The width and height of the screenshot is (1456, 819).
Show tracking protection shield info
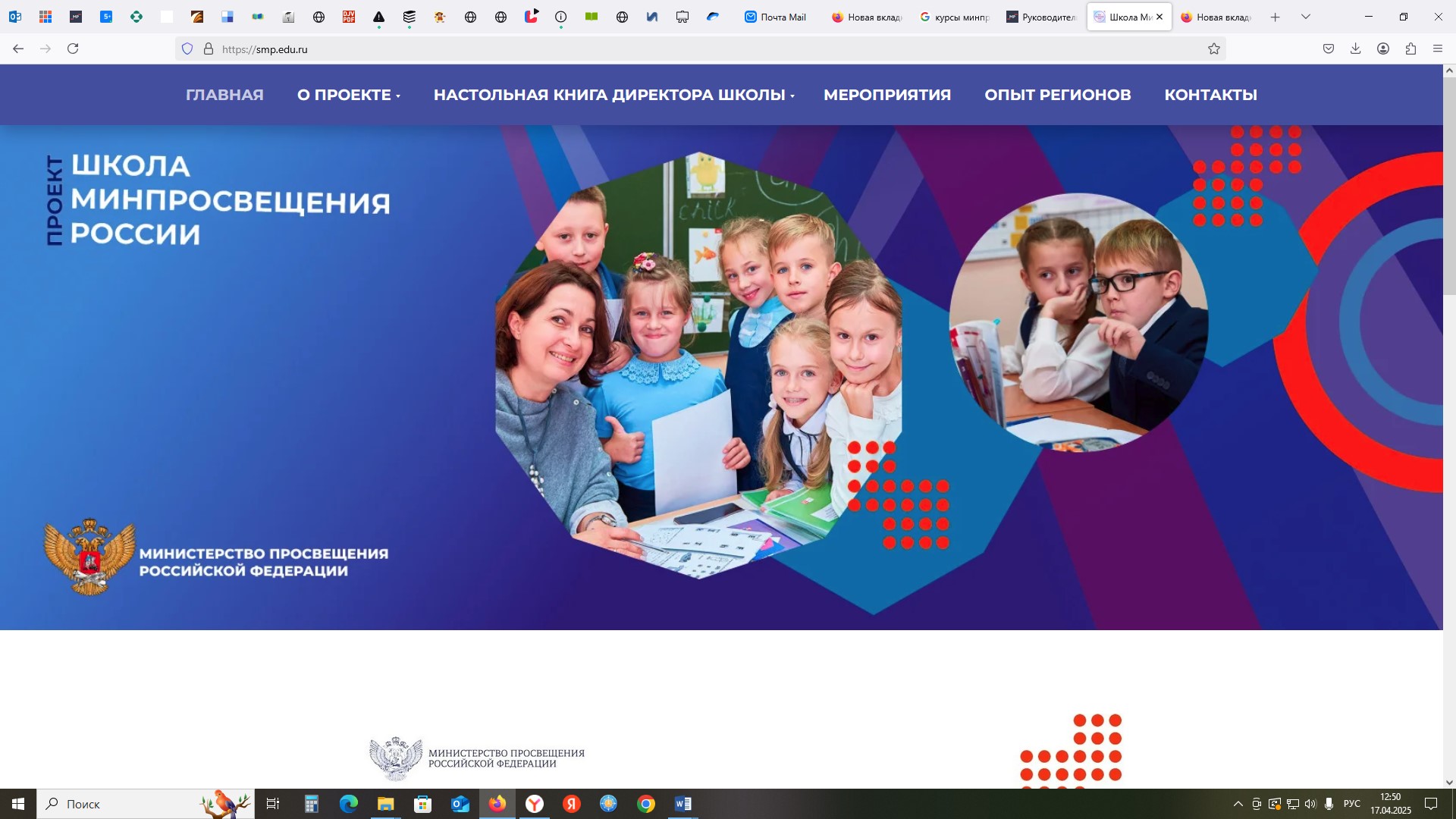(187, 49)
